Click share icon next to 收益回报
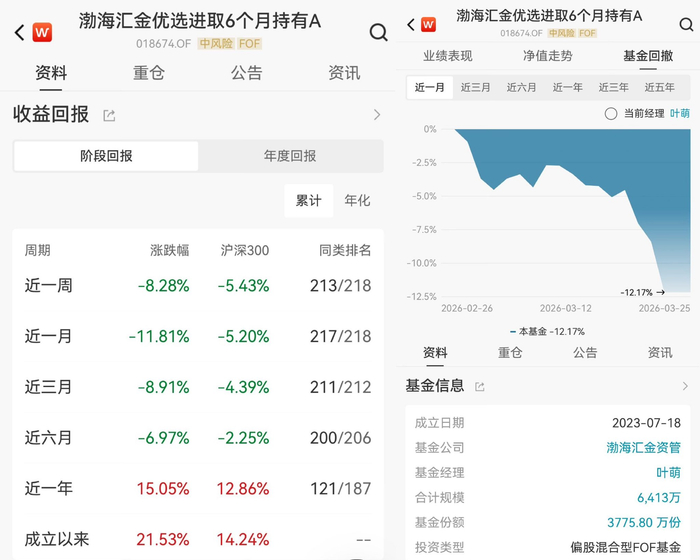This screenshot has width=700, height=560. [109, 116]
